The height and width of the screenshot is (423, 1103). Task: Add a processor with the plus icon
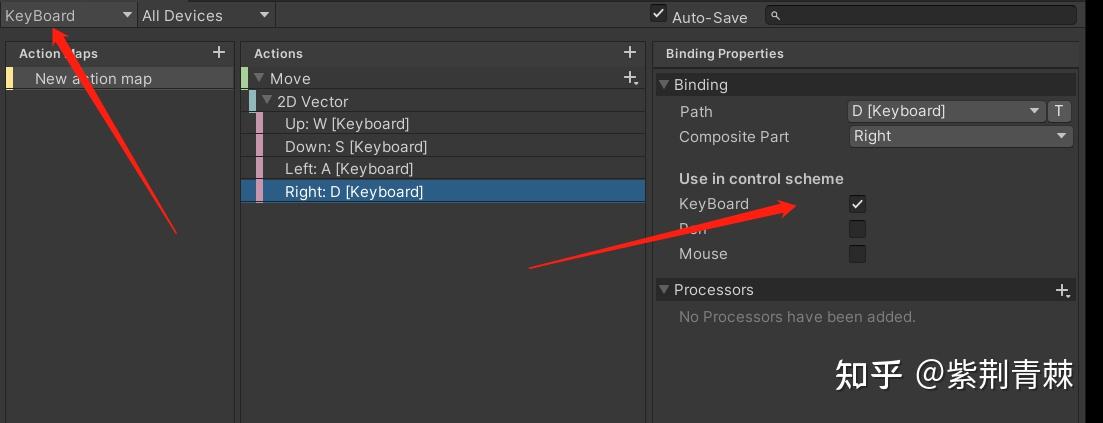click(x=1063, y=290)
